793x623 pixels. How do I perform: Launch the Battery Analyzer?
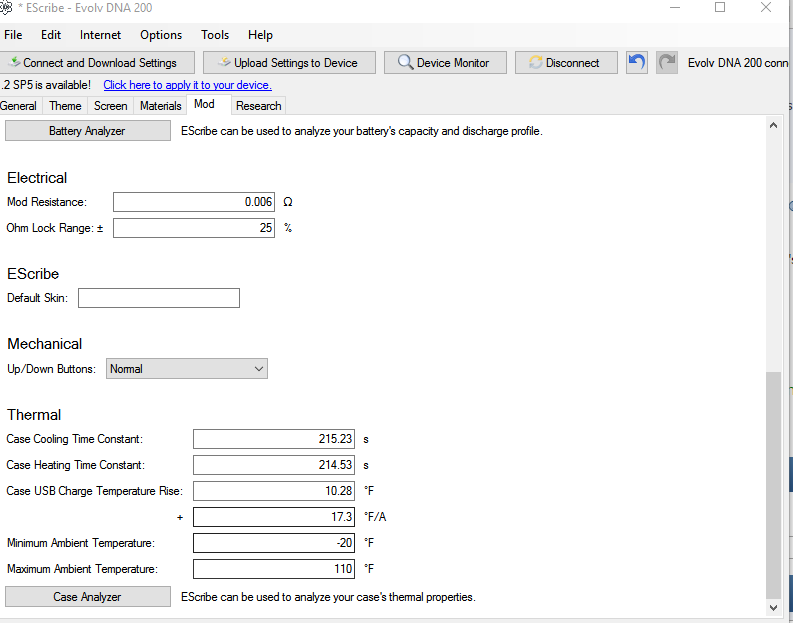87,131
